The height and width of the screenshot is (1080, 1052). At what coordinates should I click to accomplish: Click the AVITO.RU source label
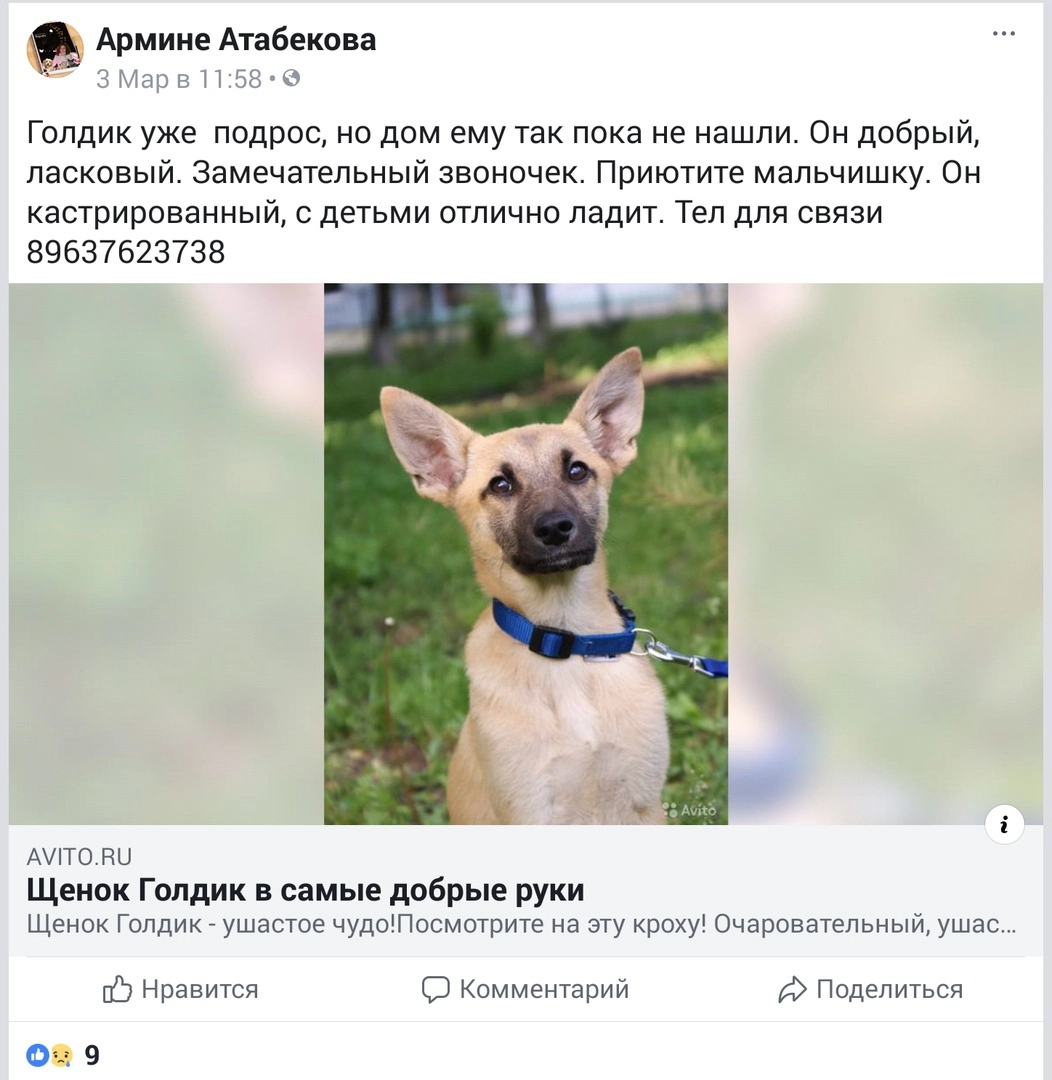tap(79, 857)
